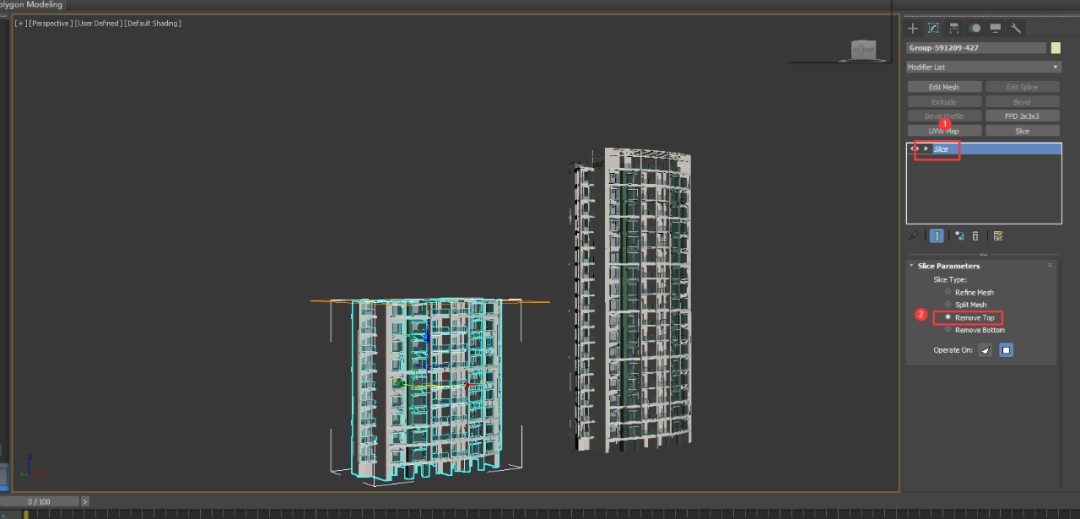The image size is (1080, 519).
Task: Open Configure Modifier Sets icon
Action: [999, 236]
